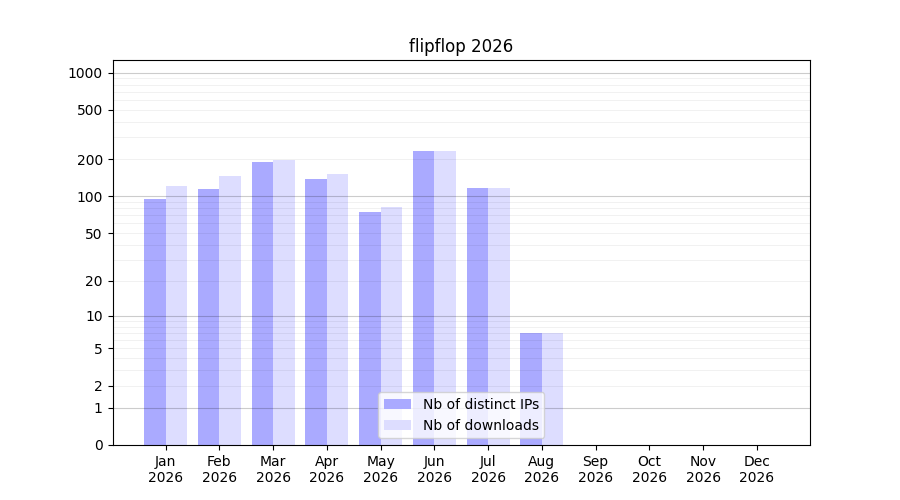Select the Apr 2026 downloads bar
This screenshot has width=900, height=500.
pyautogui.click(x=338, y=309)
